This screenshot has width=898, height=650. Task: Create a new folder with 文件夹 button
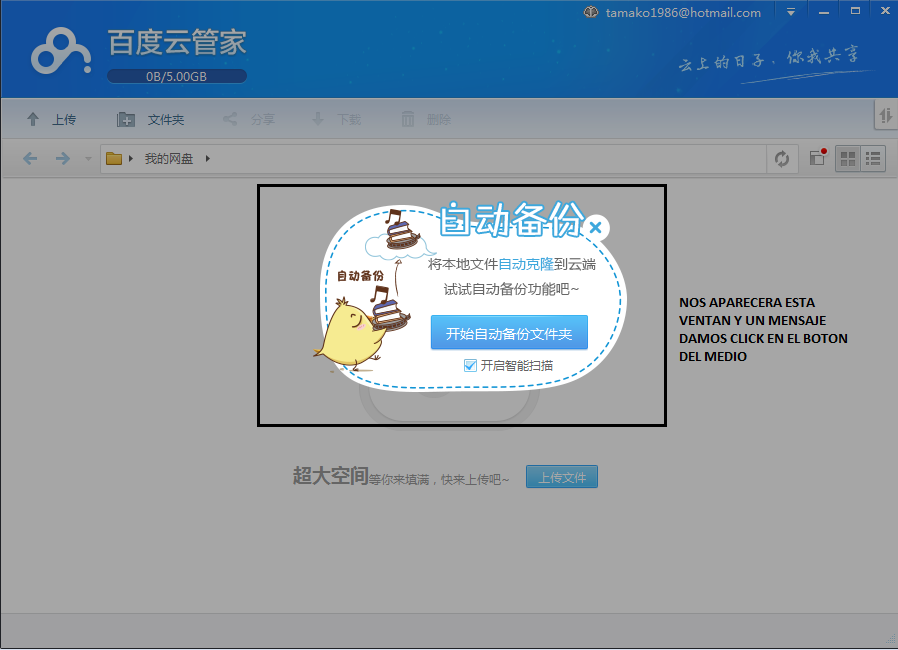pyautogui.click(x=151, y=120)
